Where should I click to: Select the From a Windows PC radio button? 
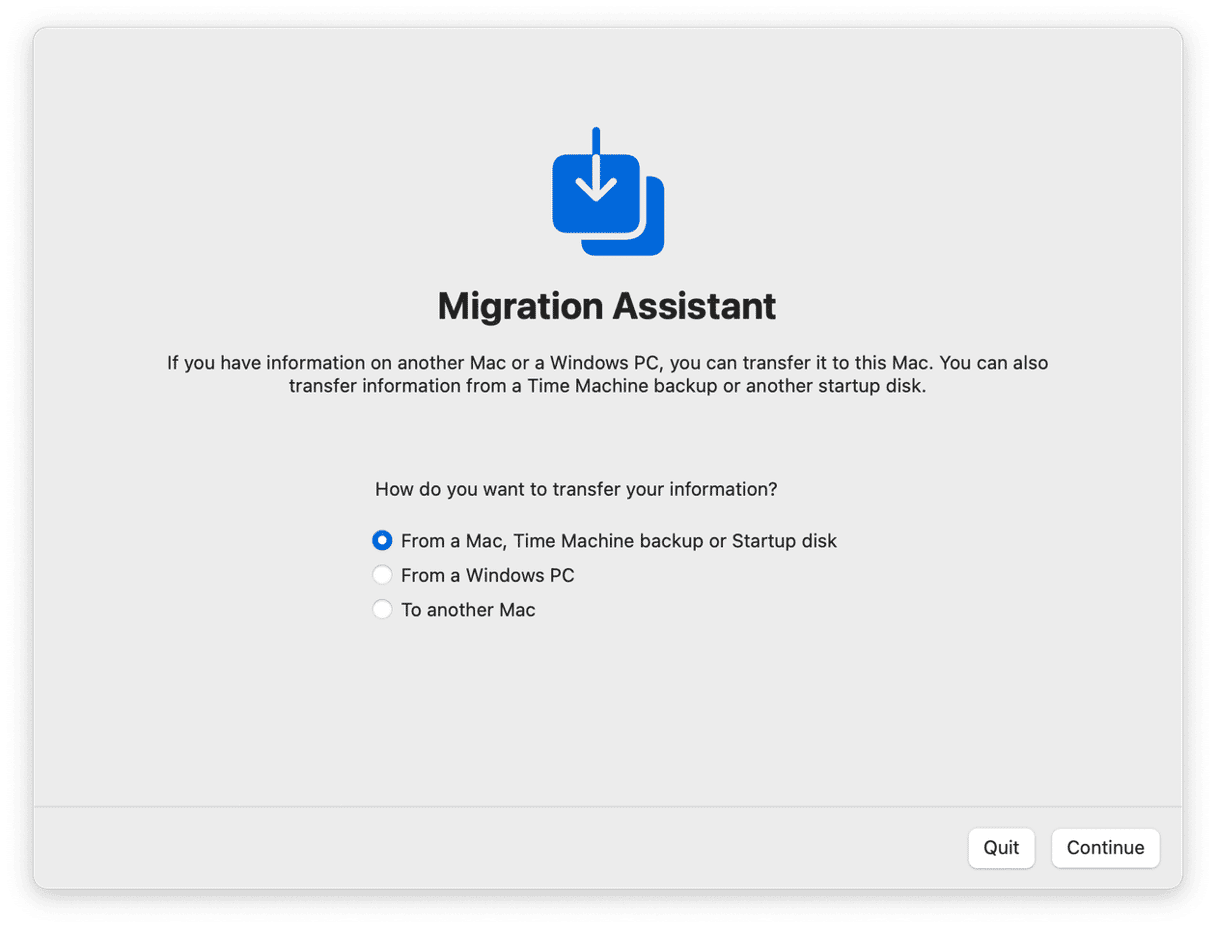click(x=382, y=575)
